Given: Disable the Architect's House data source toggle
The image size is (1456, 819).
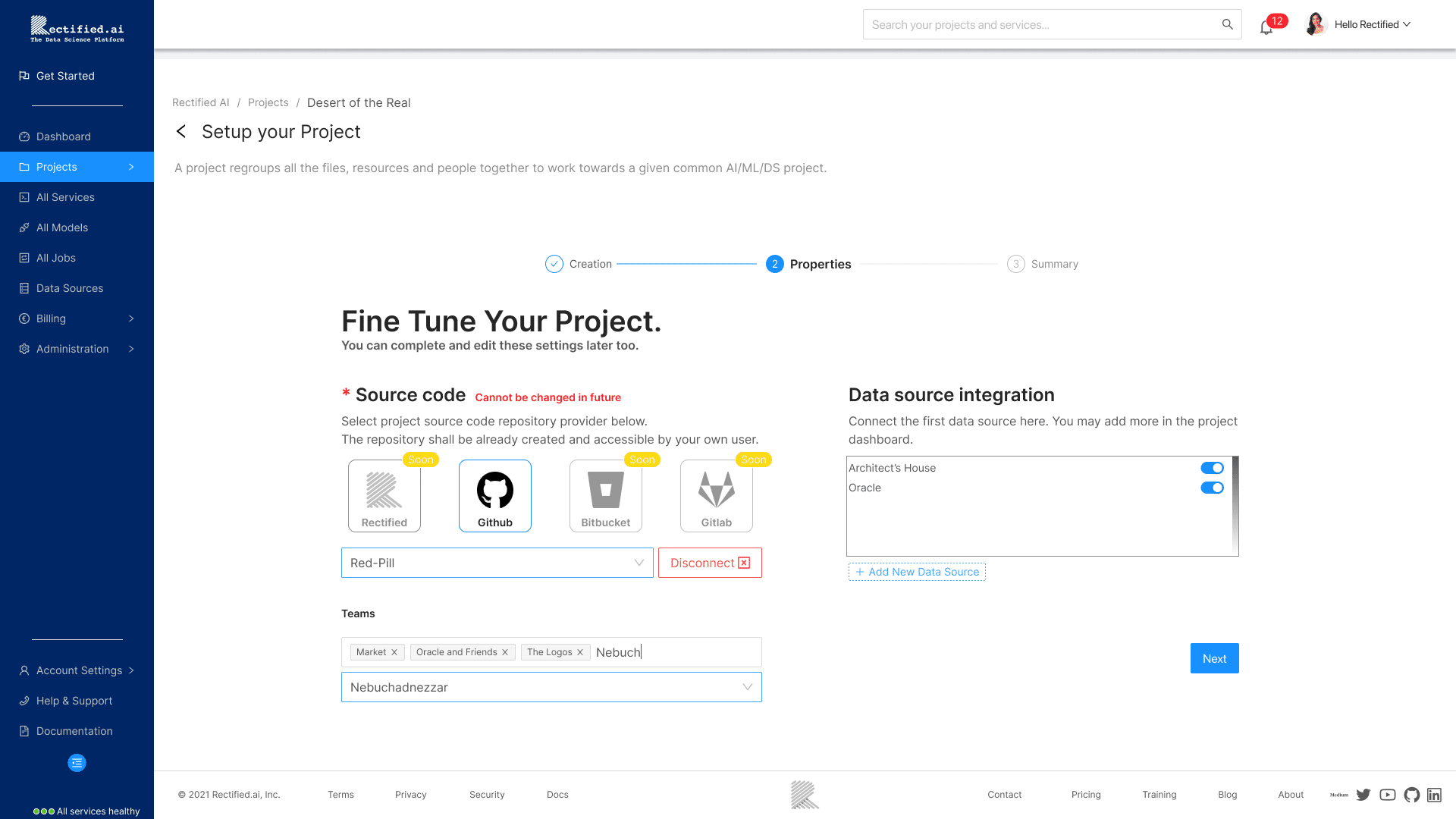Looking at the screenshot, I should 1212,468.
